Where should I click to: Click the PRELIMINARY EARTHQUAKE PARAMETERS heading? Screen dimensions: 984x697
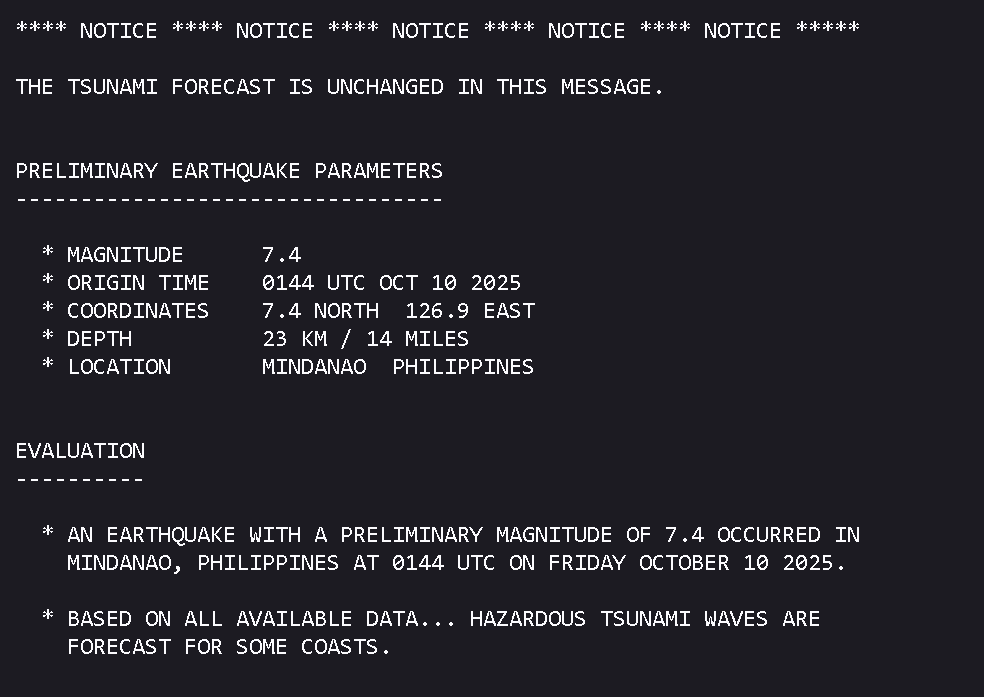pos(229,171)
